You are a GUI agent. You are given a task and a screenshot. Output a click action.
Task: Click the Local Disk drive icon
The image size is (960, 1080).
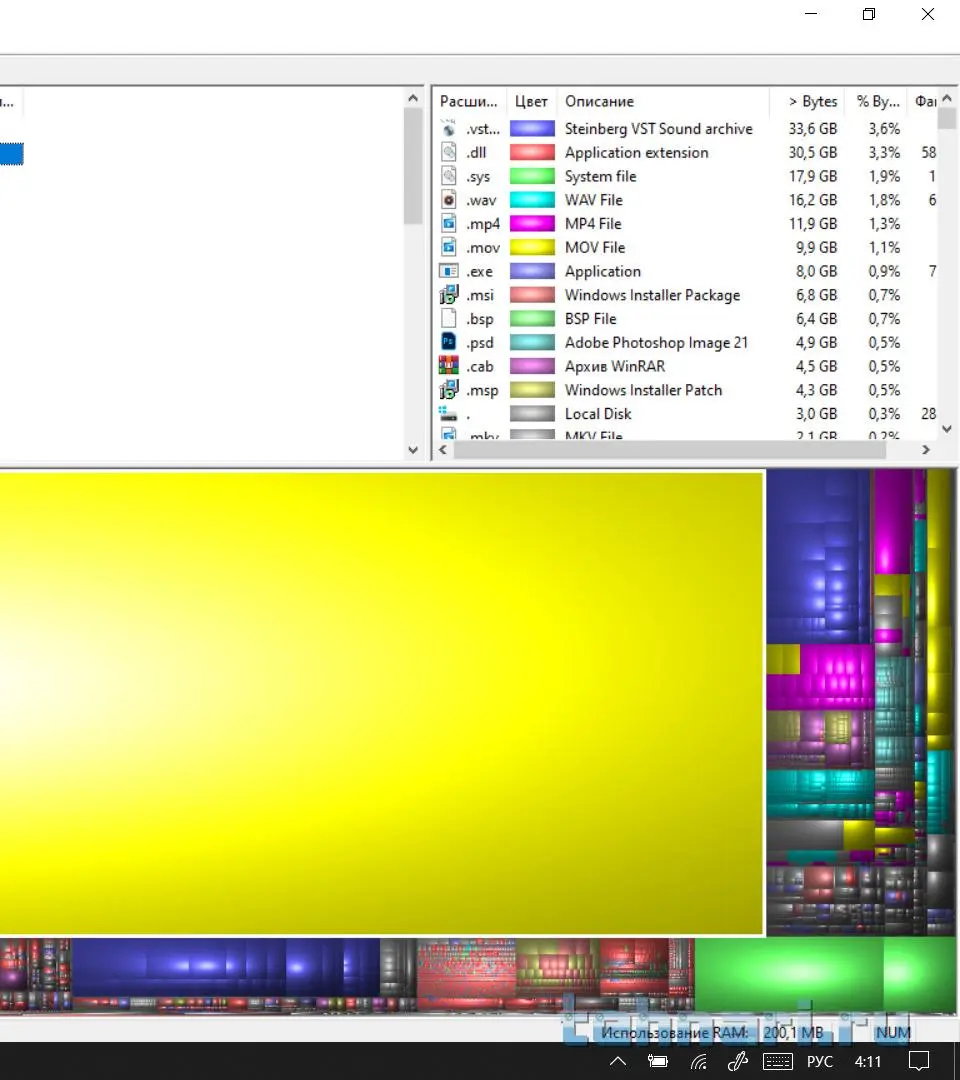click(448, 414)
